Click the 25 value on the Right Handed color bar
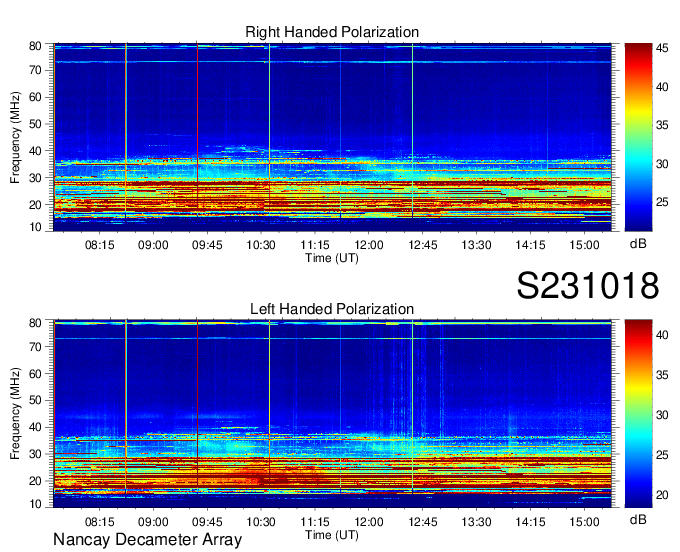The width and height of the screenshot is (680, 552). point(662,202)
